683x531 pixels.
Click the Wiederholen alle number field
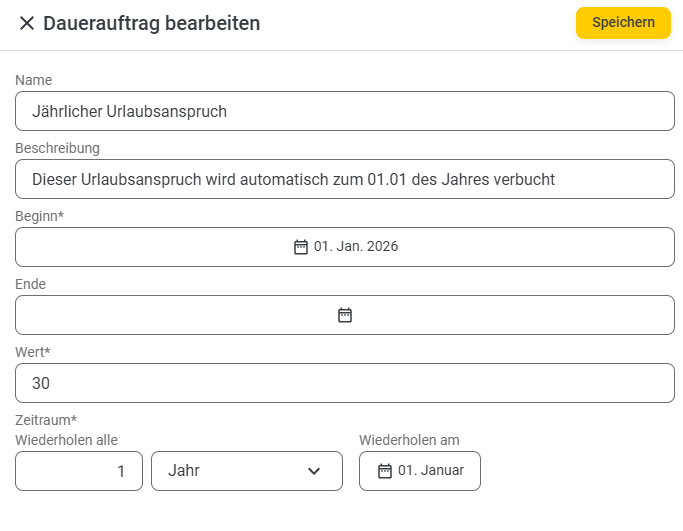[x=79, y=471]
